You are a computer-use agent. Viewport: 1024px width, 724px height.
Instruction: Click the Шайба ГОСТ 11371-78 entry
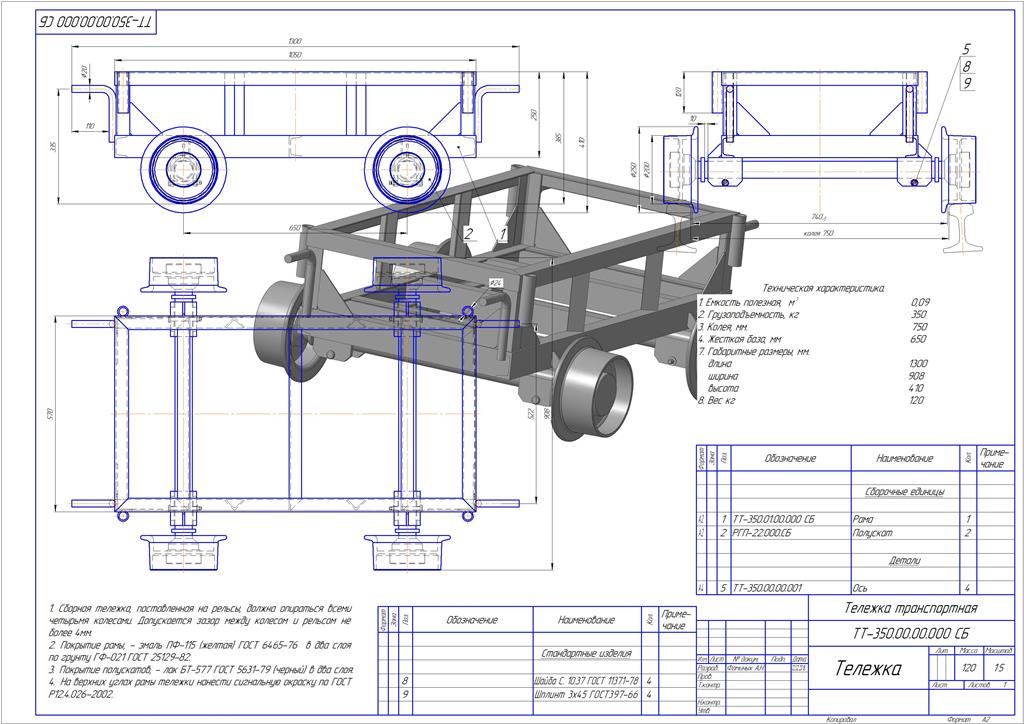[586, 681]
